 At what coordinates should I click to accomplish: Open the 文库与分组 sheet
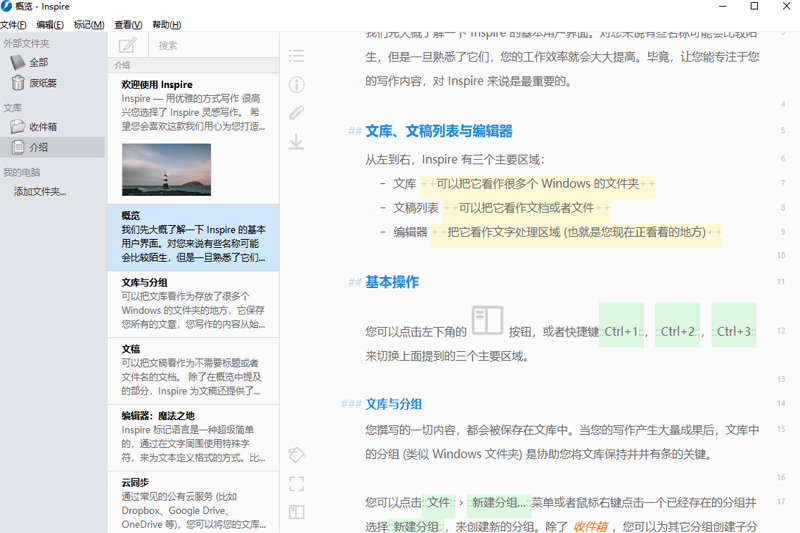click(193, 304)
